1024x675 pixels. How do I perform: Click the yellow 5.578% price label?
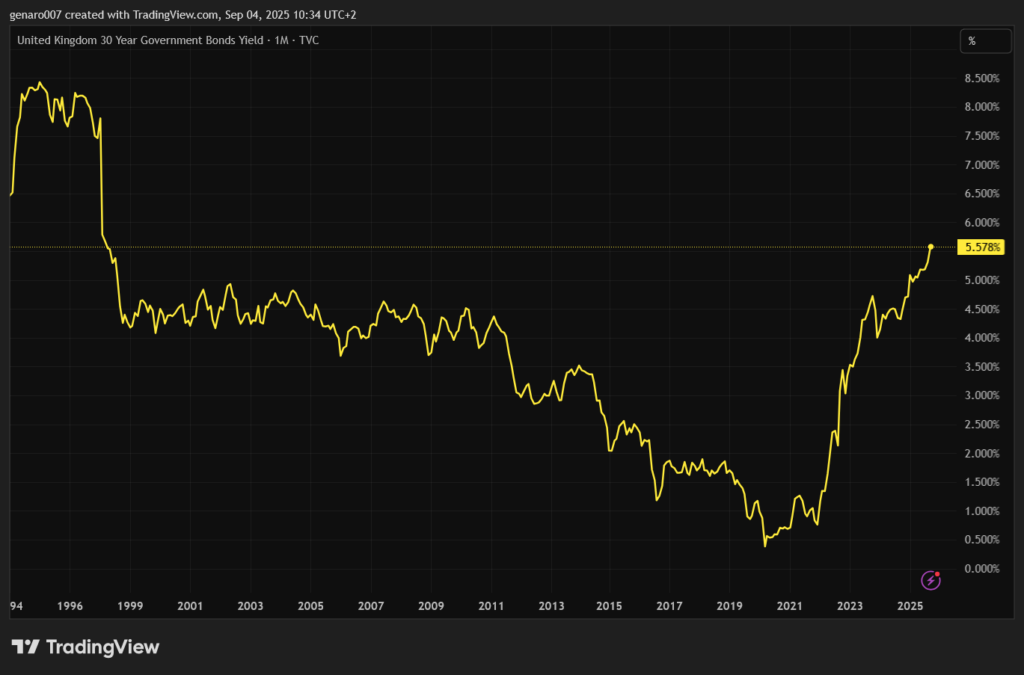(981, 247)
